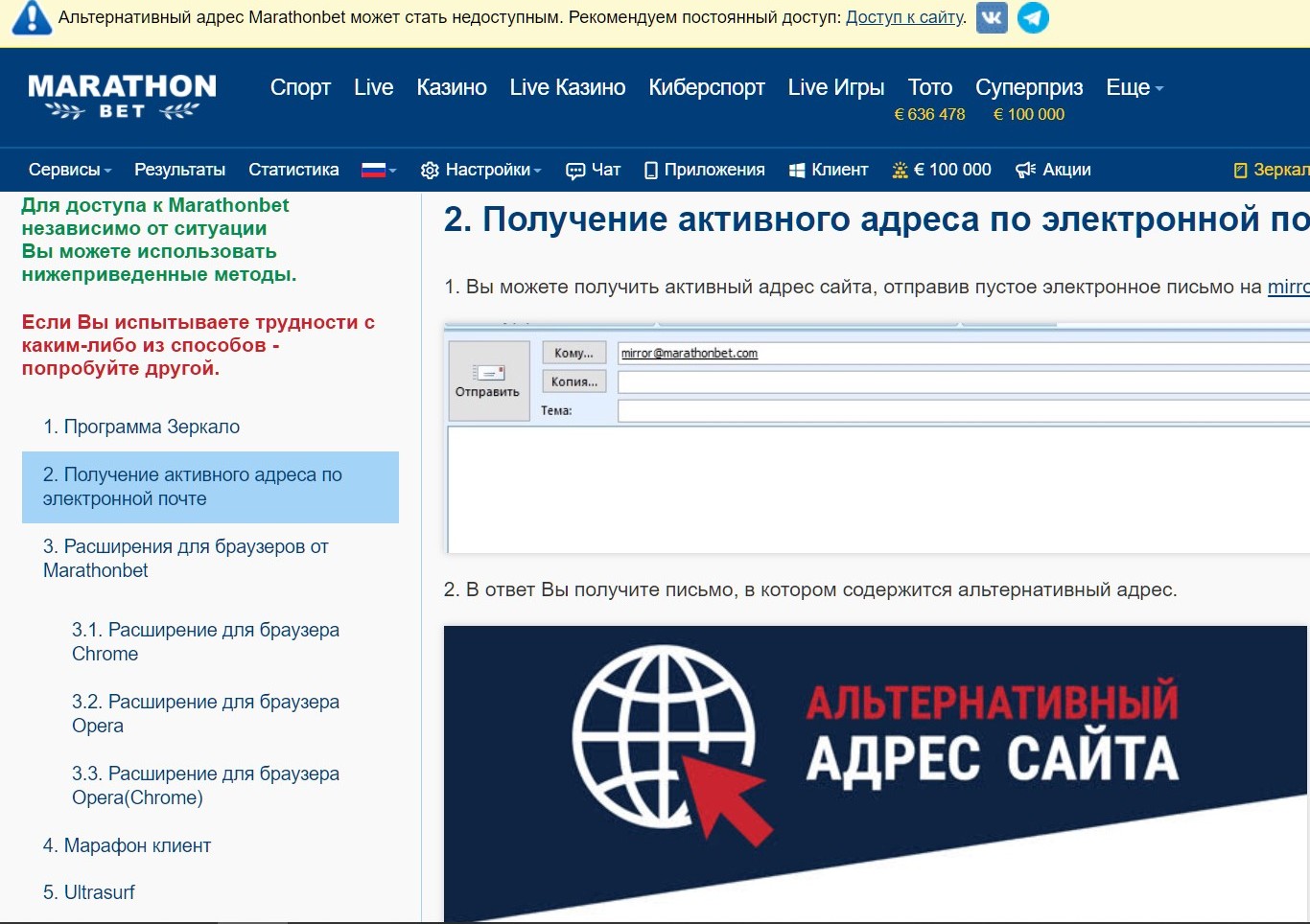Click the Зеркало link in navigation

pyautogui.click(x=1281, y=170)
